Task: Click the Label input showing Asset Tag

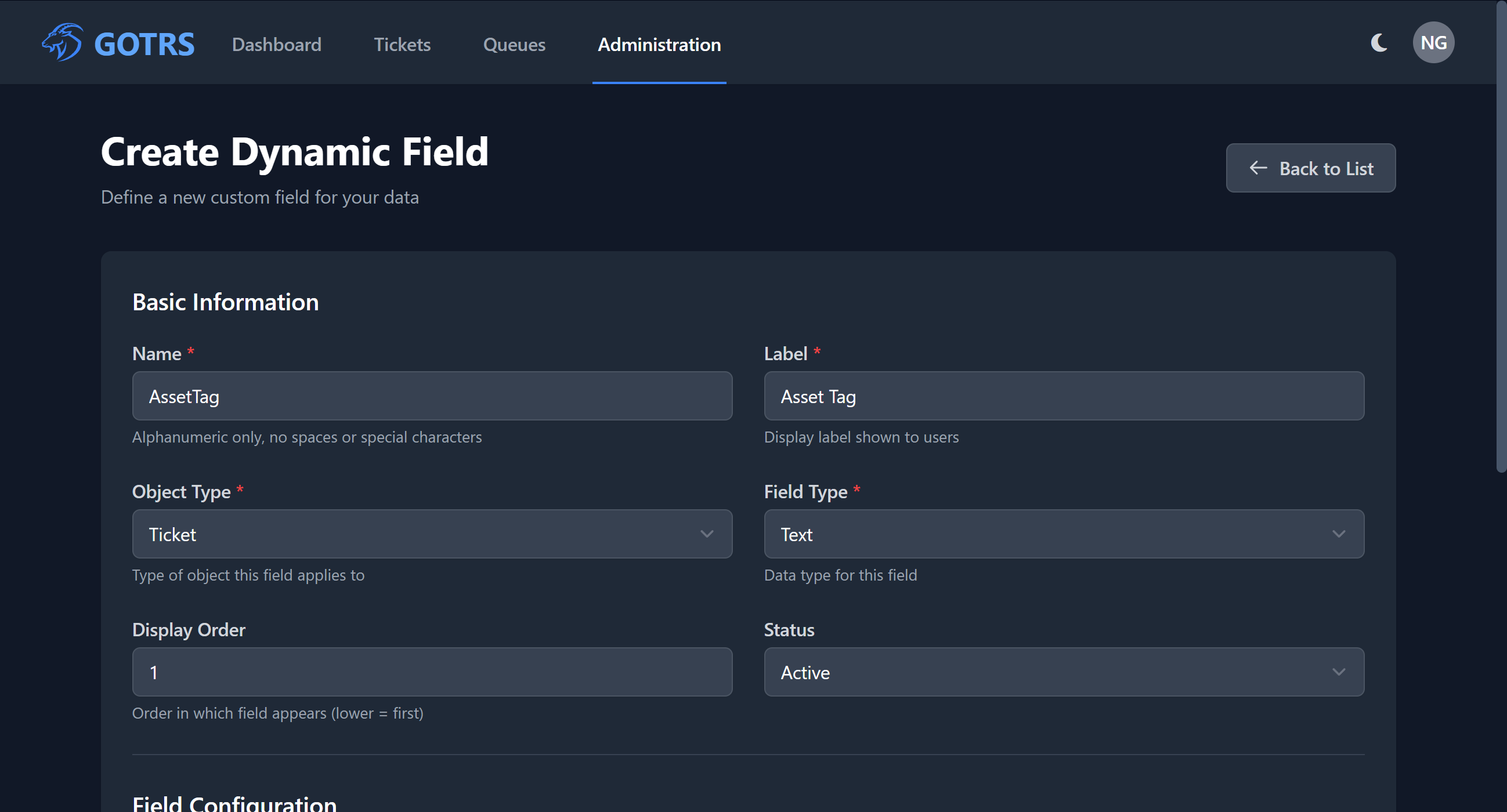Action: coord(1064,396)
